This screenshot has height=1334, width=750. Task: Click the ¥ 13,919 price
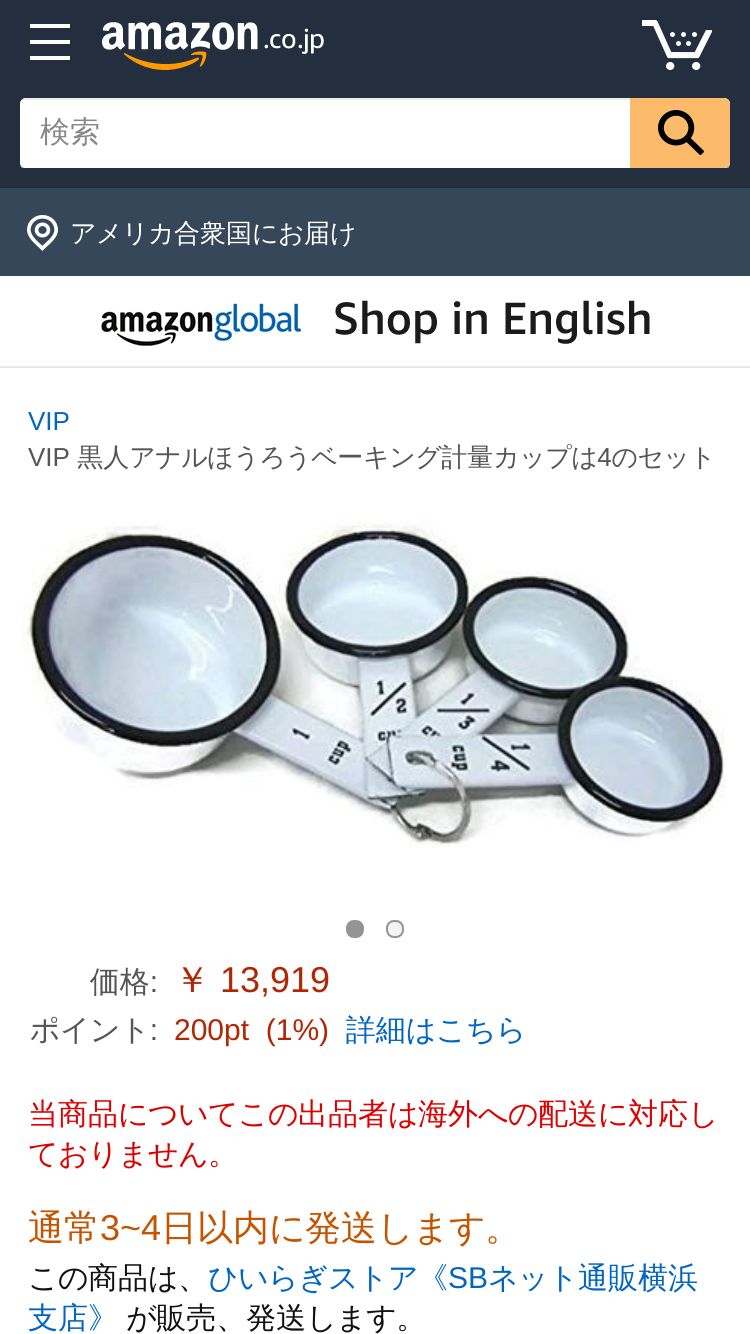click(x=255, y=980)
